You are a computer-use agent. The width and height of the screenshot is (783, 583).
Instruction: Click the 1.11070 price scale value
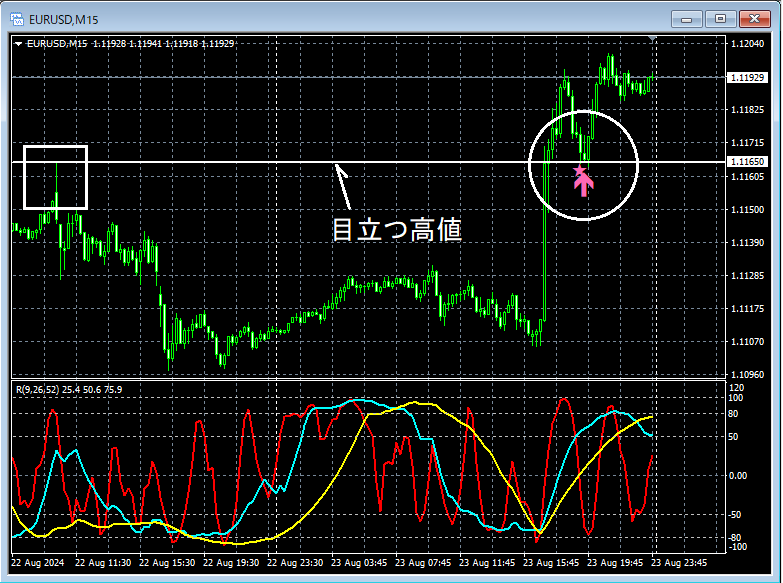pyautogui.click(x=747, y=342)
